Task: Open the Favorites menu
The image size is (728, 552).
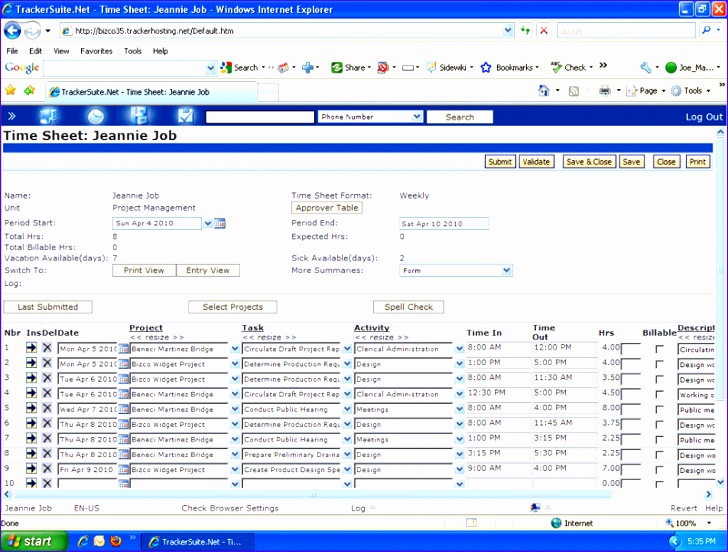Action: 96,51
